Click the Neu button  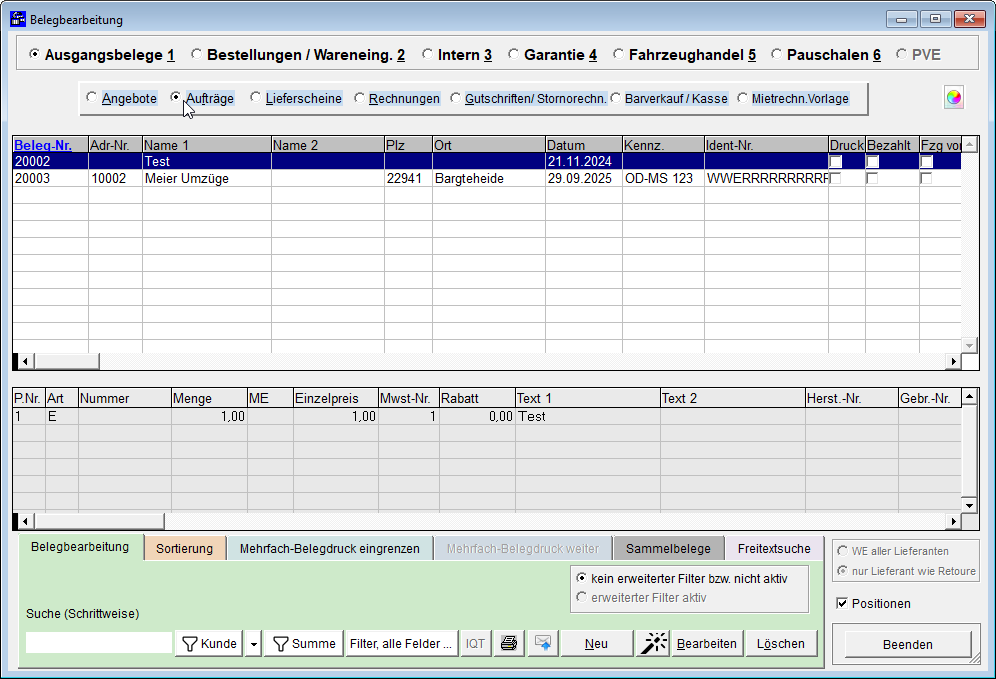pyautogui.click(x=596, y=643)
